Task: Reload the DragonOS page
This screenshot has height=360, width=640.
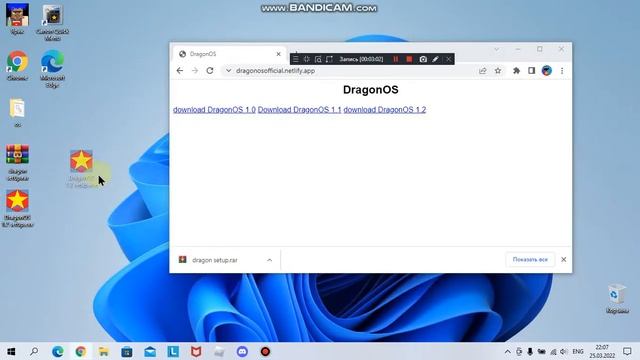Action: click(x=210, y=71)
